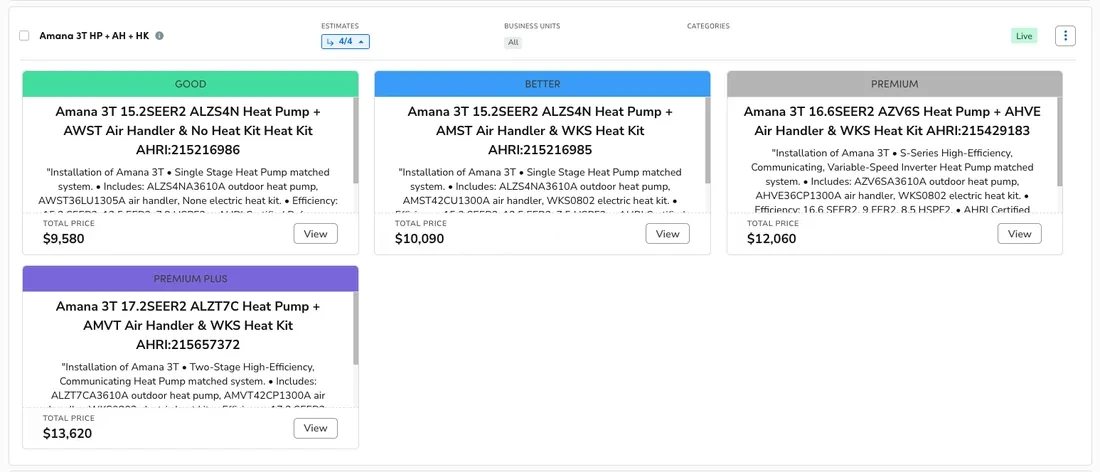
Task: Click the Live status badge
Action: pyautogui.click(x=1024, y=36)
